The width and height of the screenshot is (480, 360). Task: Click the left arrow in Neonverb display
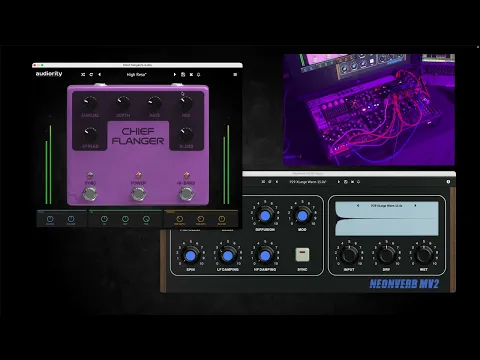coord(358,206)
